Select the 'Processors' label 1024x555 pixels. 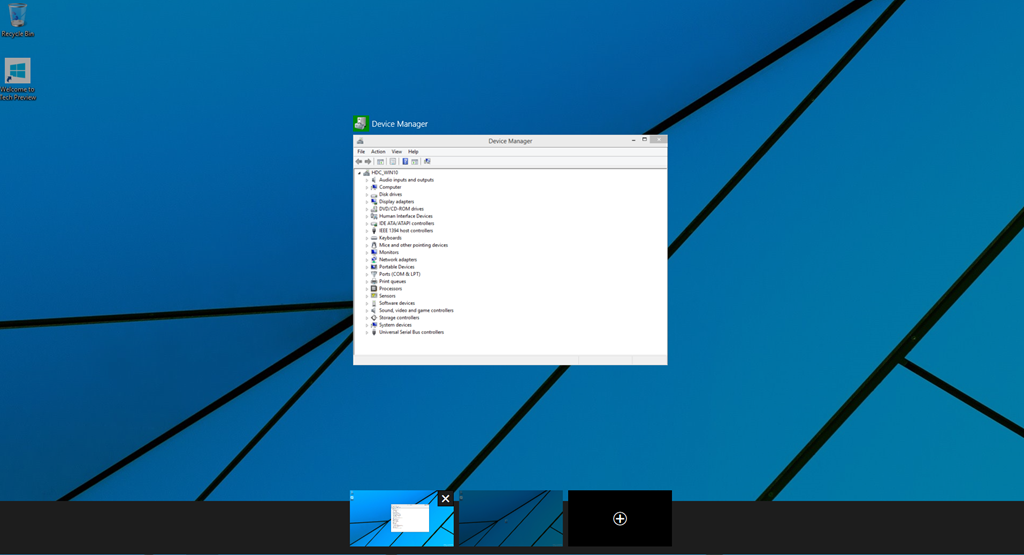pos(391,289)
